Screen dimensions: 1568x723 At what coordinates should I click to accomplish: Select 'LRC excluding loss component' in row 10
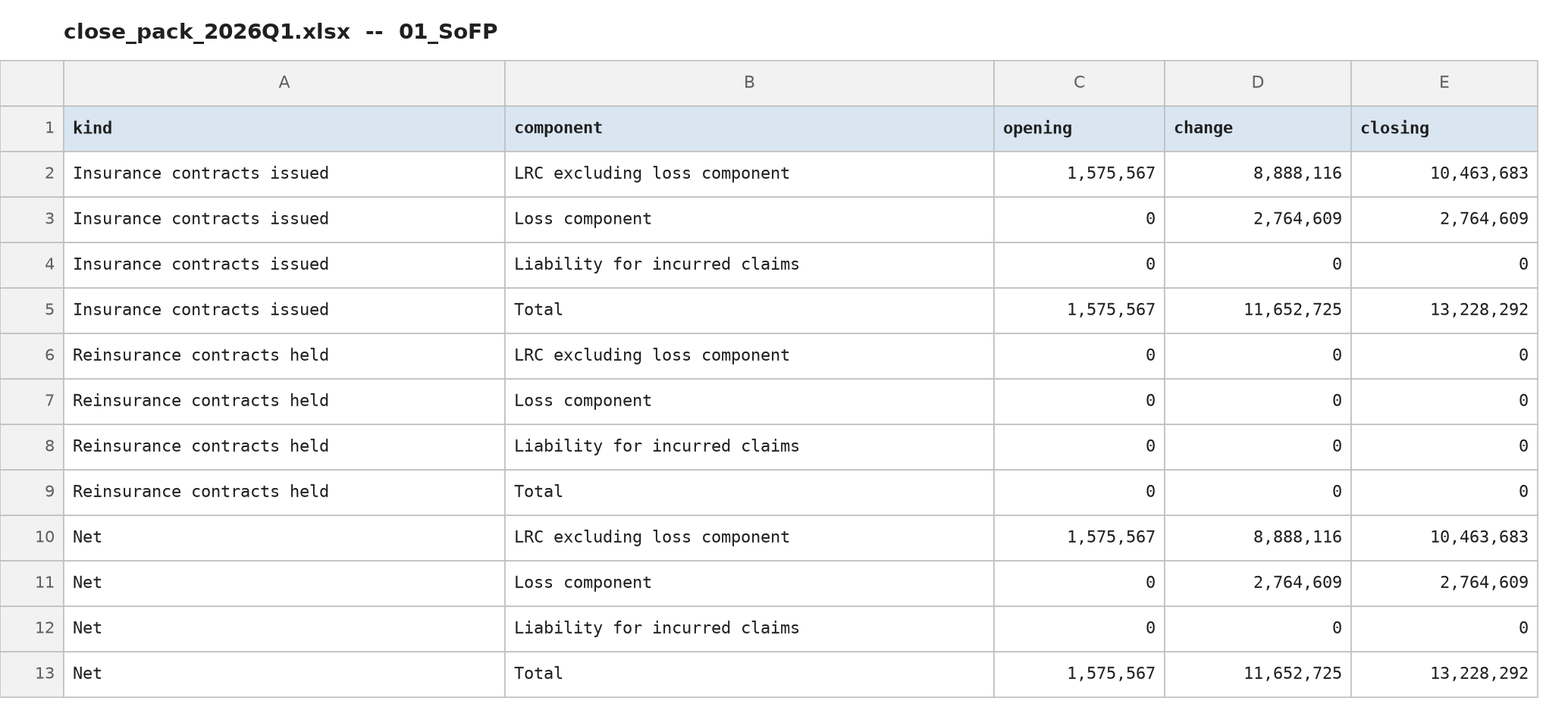pyautogui.click(x=749, y=538)
